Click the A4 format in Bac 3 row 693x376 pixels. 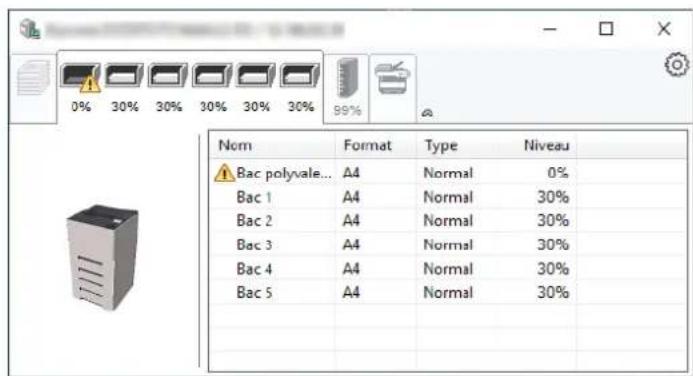tap(351, 244)
